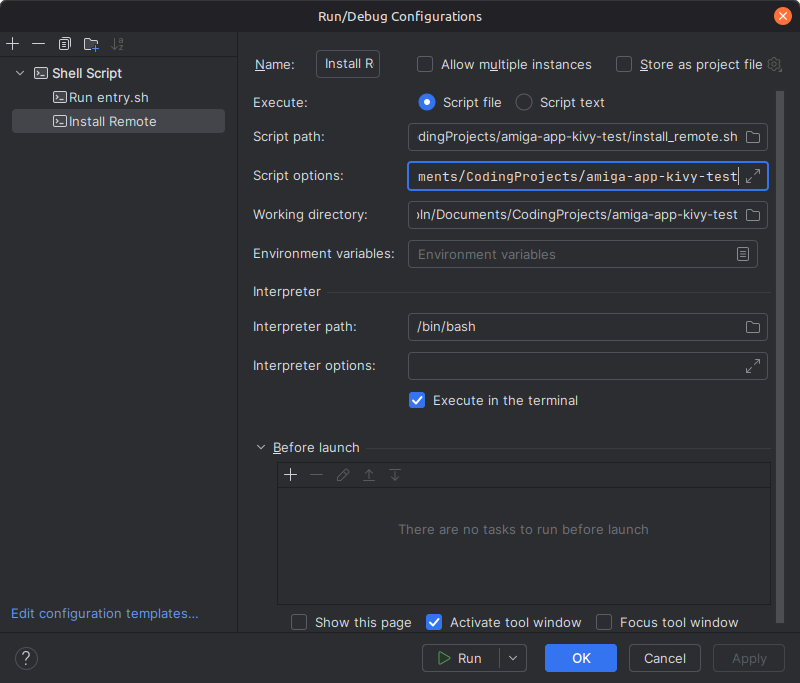Click the Copy Configuration icon
Image resolution: width=800 pixels, height=683 pixels.
pos(65,44)
